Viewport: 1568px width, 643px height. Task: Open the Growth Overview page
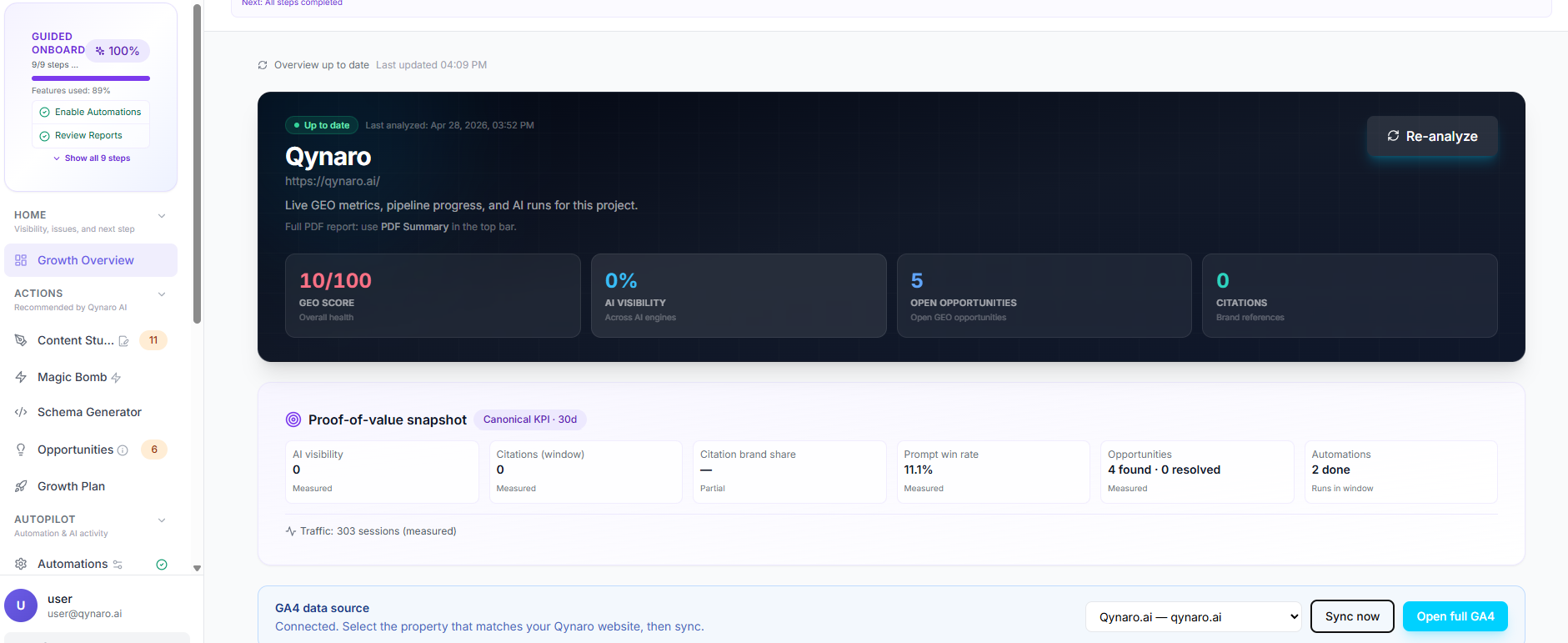91,260
